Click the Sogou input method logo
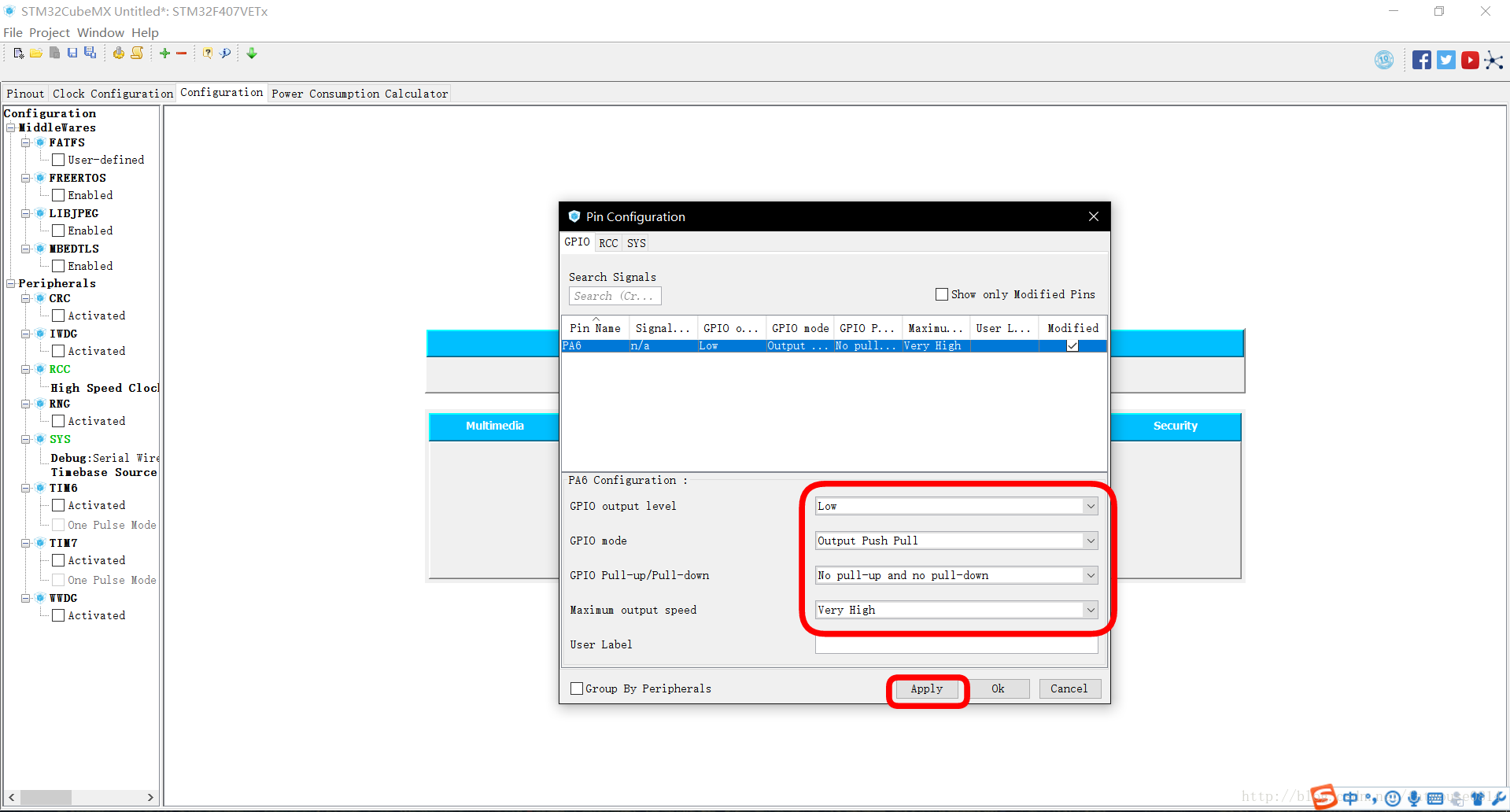The image size is (1510, 812). [x=1324, y=797]
